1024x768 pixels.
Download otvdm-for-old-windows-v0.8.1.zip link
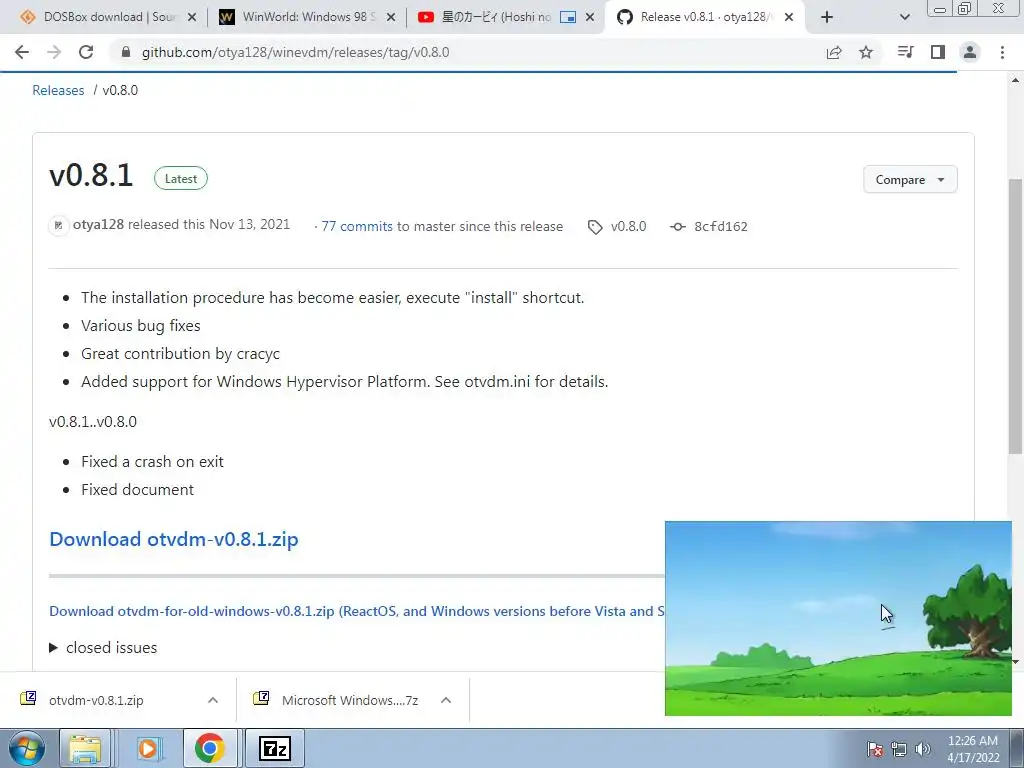tap(357, 611)
